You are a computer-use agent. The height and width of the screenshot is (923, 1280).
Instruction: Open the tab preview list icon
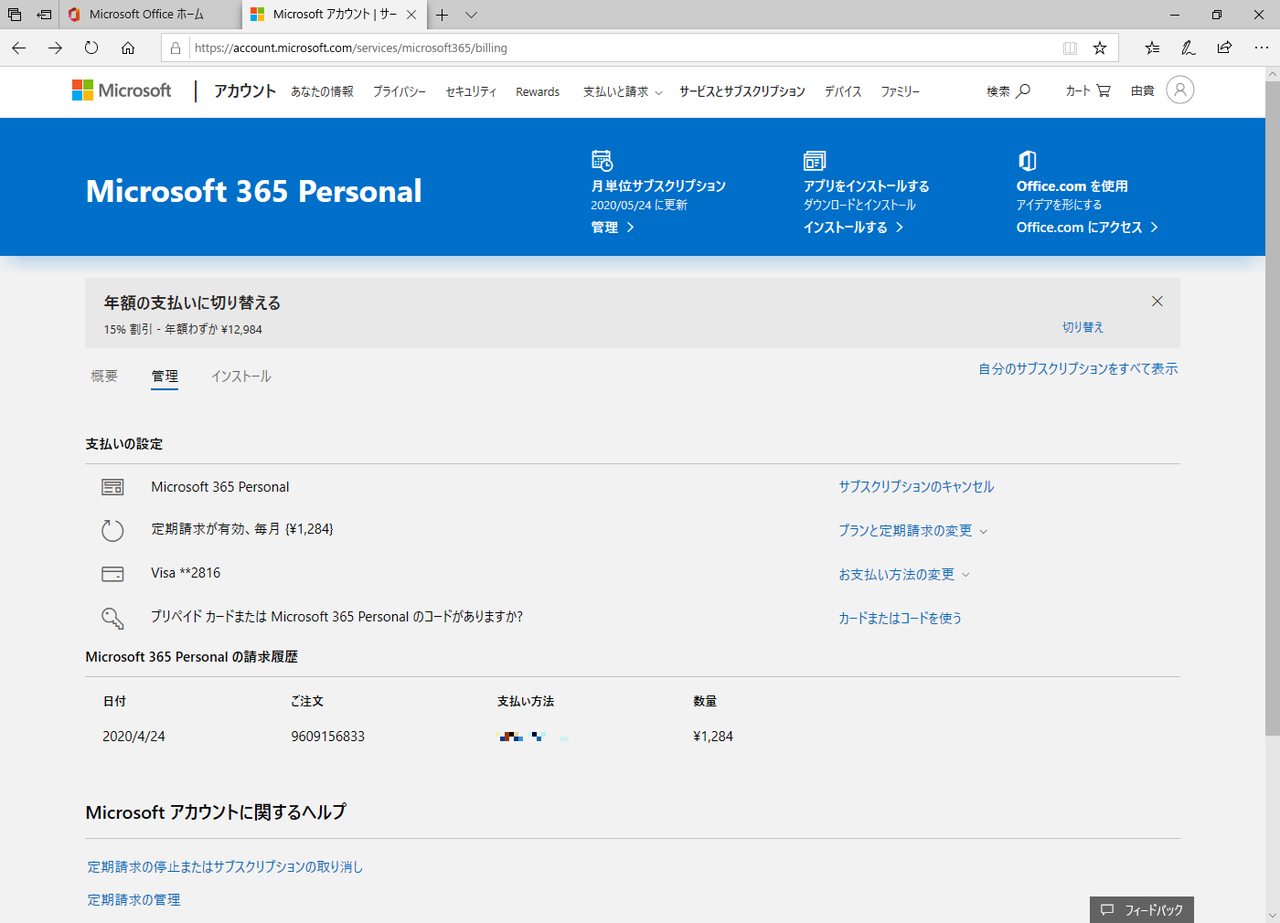(15, 15)
